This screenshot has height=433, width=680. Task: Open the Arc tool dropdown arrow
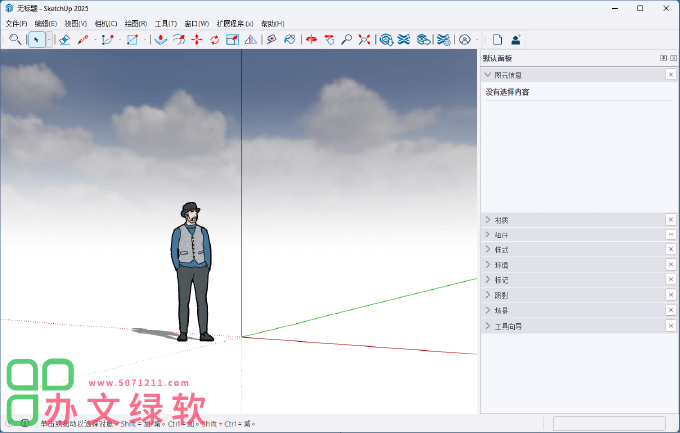point(120,40)
